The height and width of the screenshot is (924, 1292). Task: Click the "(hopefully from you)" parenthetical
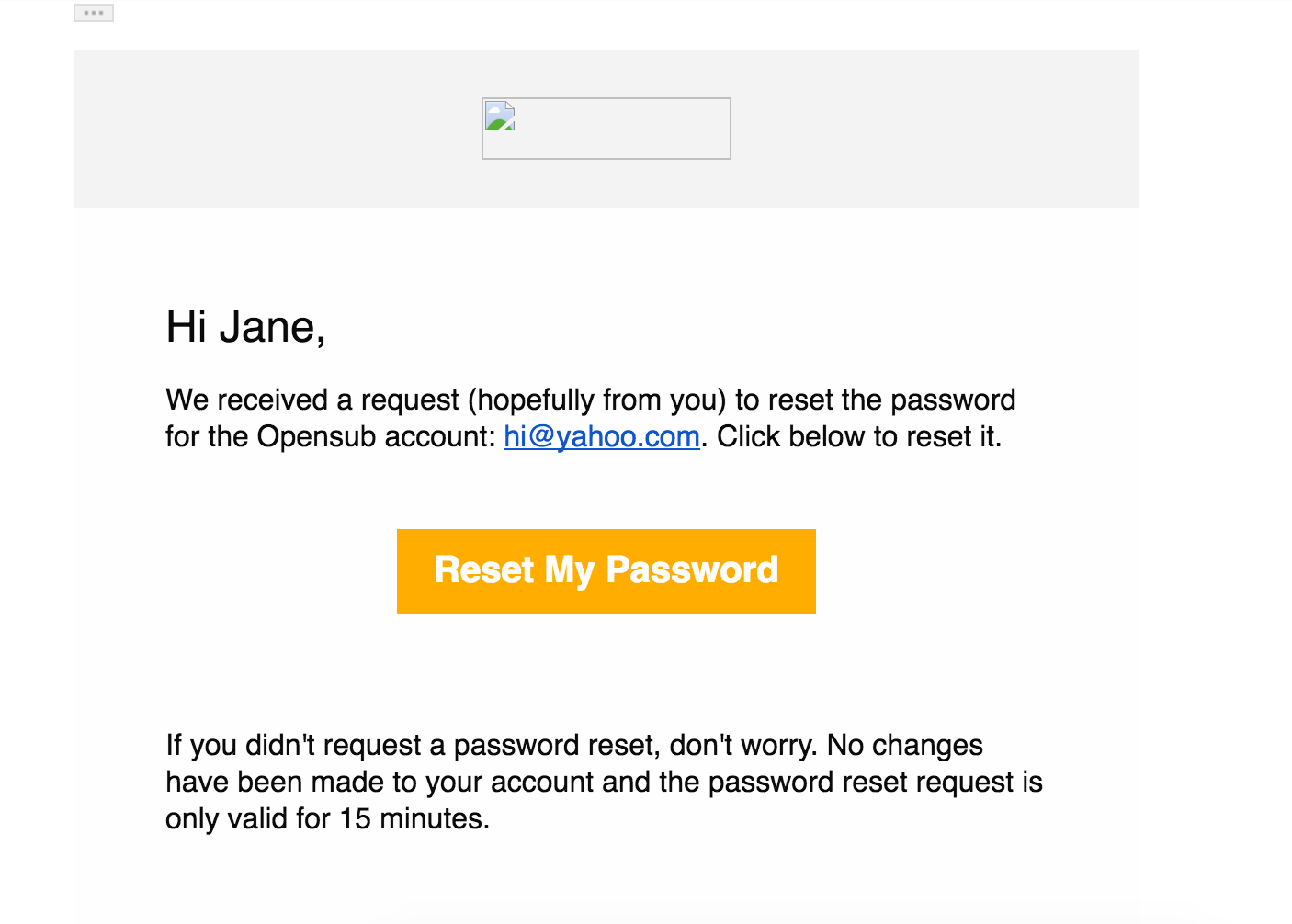[596, 400]
